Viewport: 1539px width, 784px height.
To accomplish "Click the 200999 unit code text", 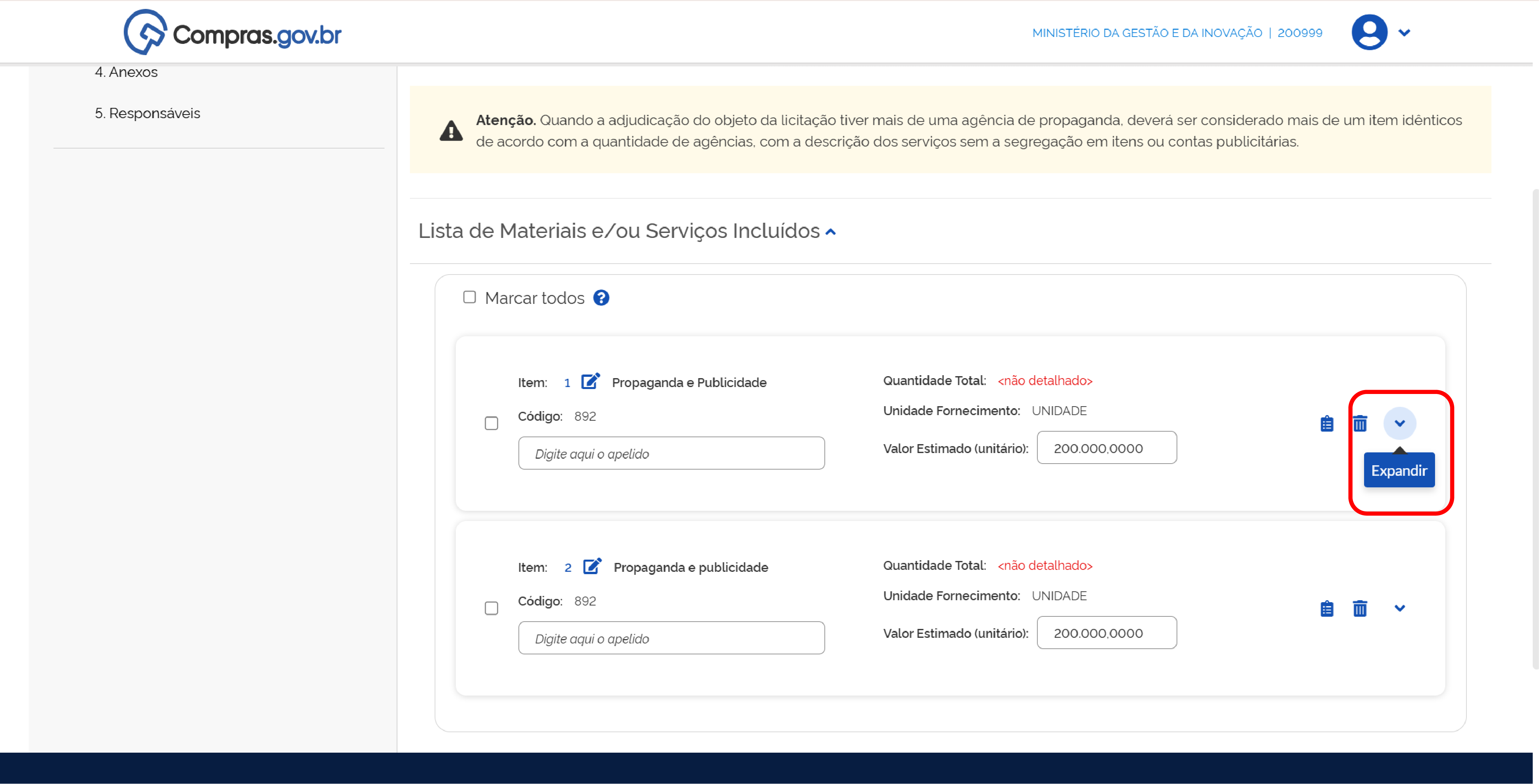I will pos(1299,33).
